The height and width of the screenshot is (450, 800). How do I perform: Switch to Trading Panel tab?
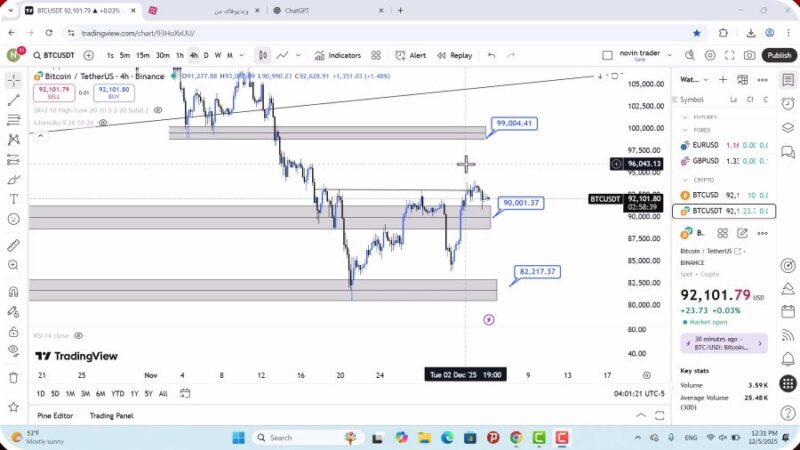coord(111,416)
